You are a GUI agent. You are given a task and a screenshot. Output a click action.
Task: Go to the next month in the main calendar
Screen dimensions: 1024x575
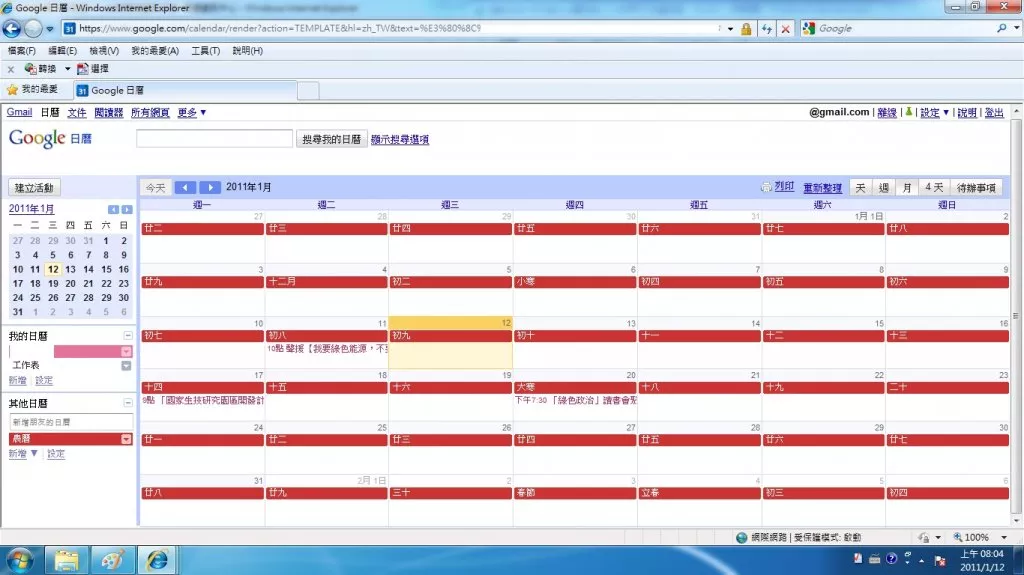(210, 188)
